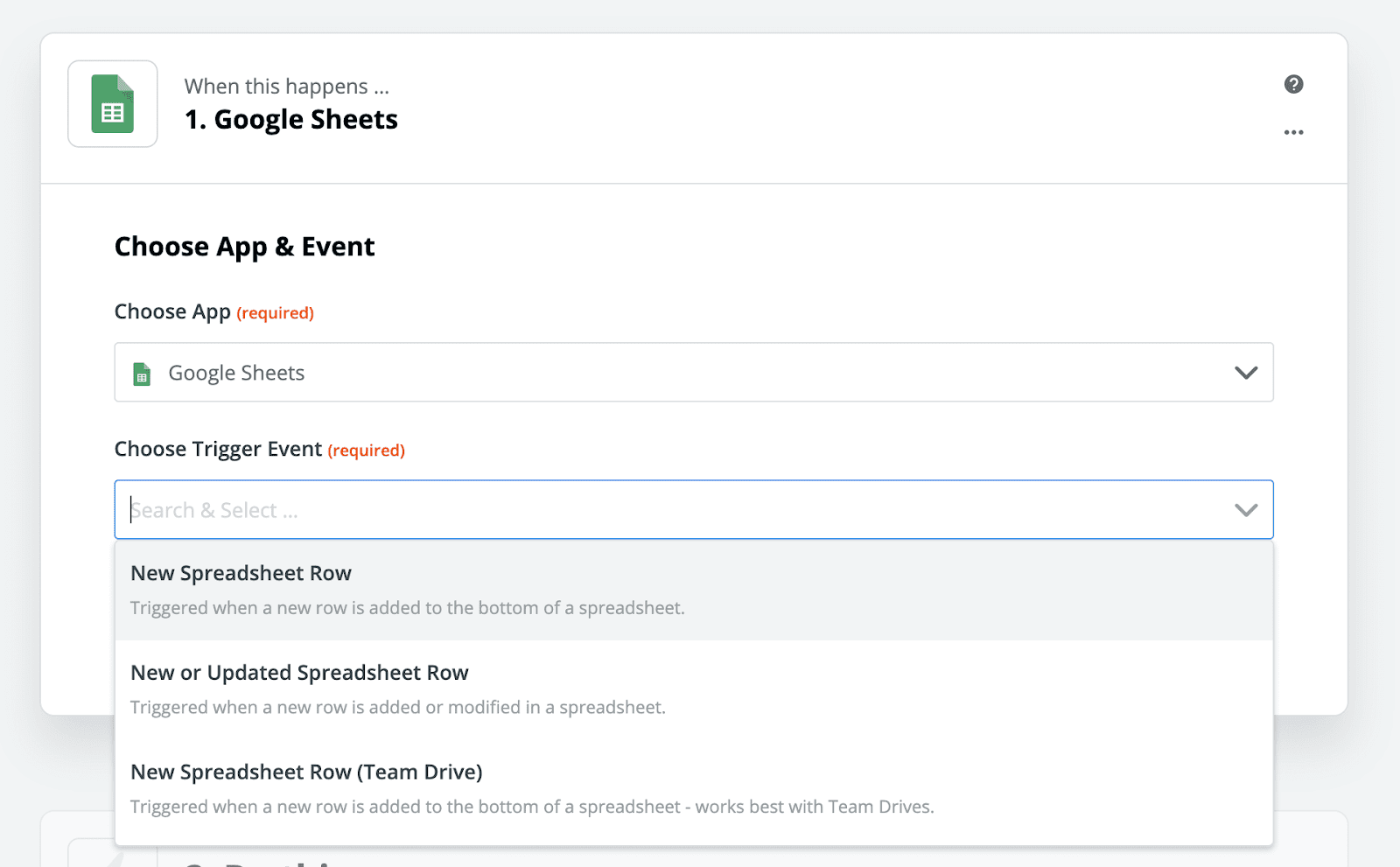Click the '1. Google Sheets' step title
The width and height of the screenshot is (1400, 867).
click(x=291, y=119)
